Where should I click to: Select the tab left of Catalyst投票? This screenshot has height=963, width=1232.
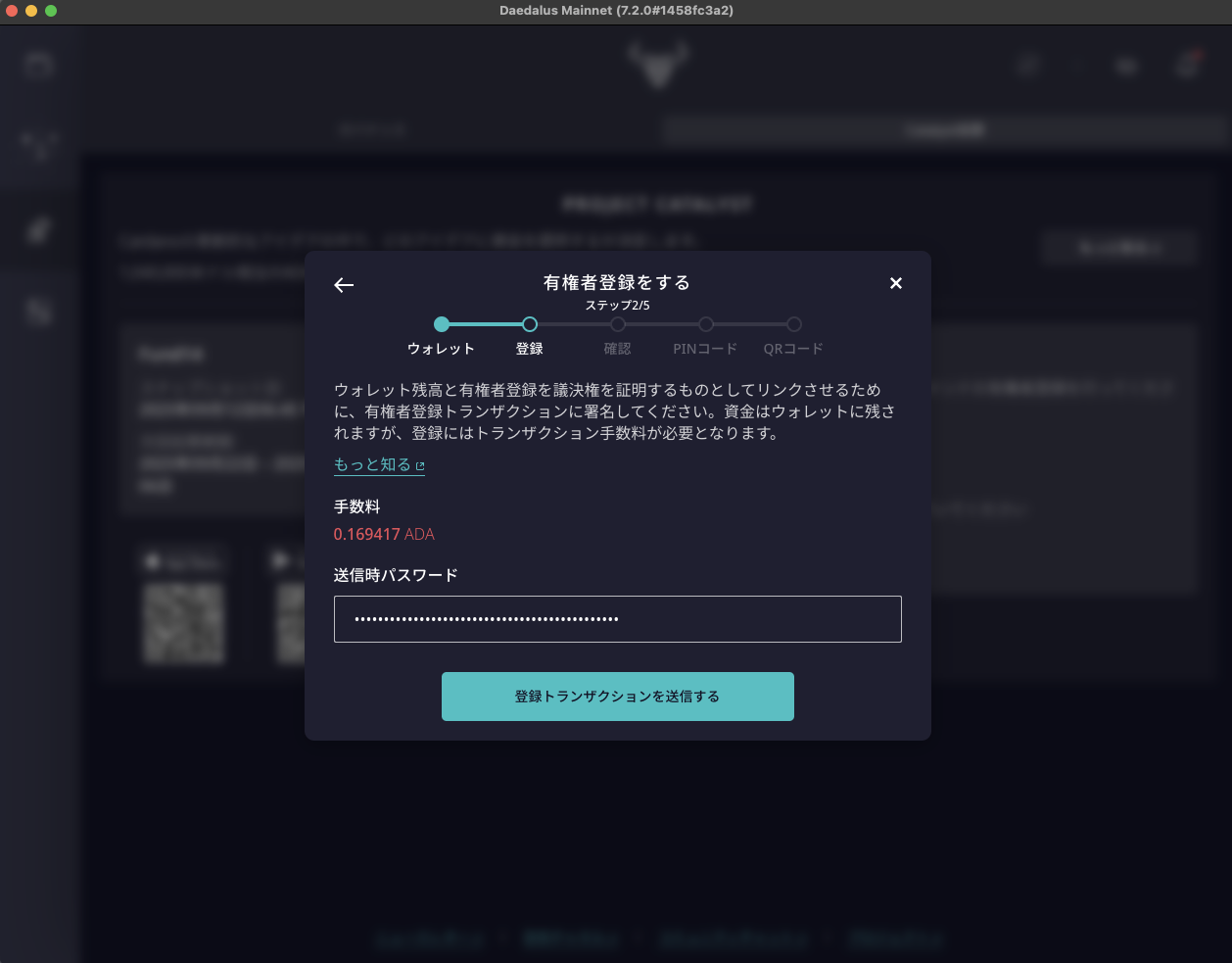coord(373,128)
